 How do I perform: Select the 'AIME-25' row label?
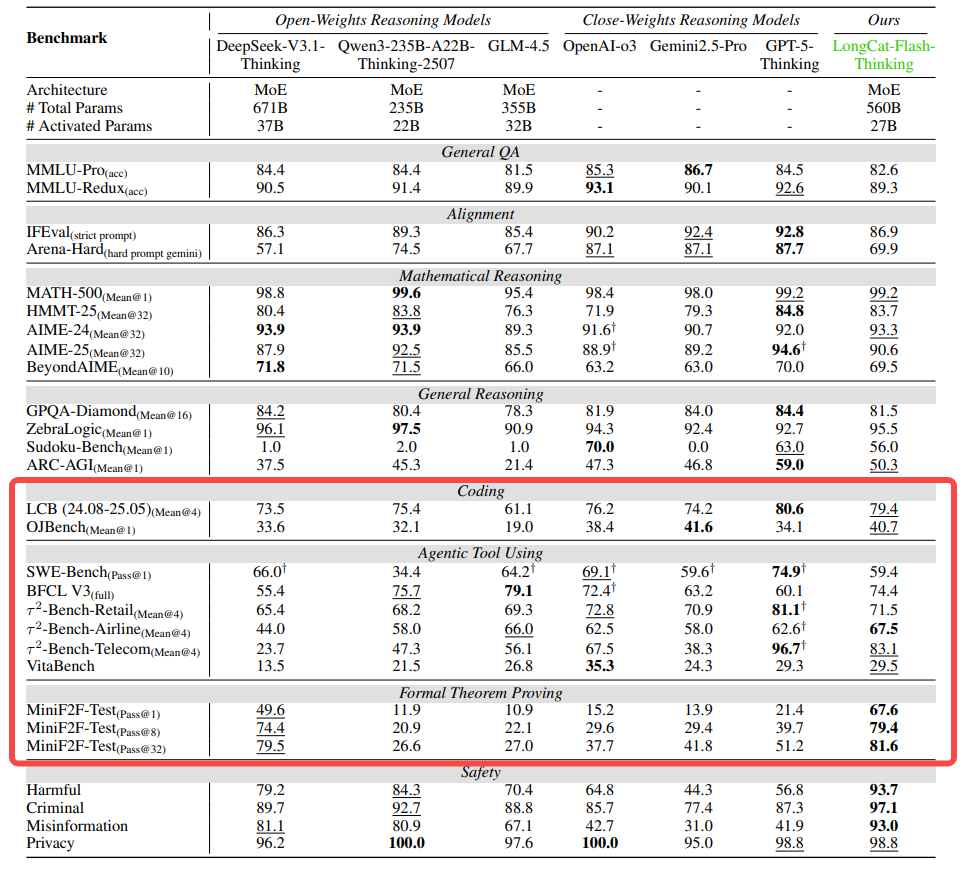click(85, 350)
